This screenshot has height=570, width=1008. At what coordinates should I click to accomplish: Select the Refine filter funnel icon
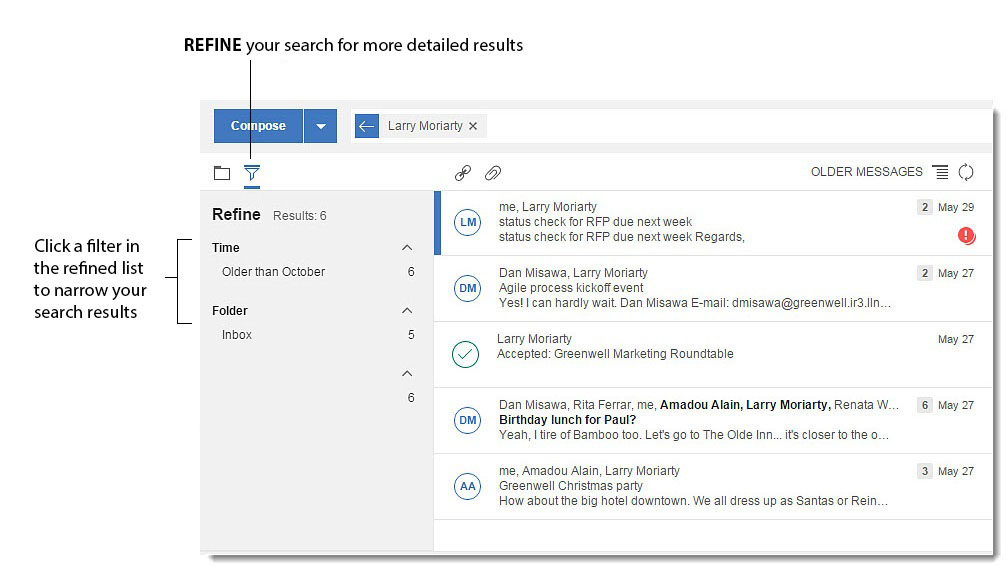(x=252, y=173)
